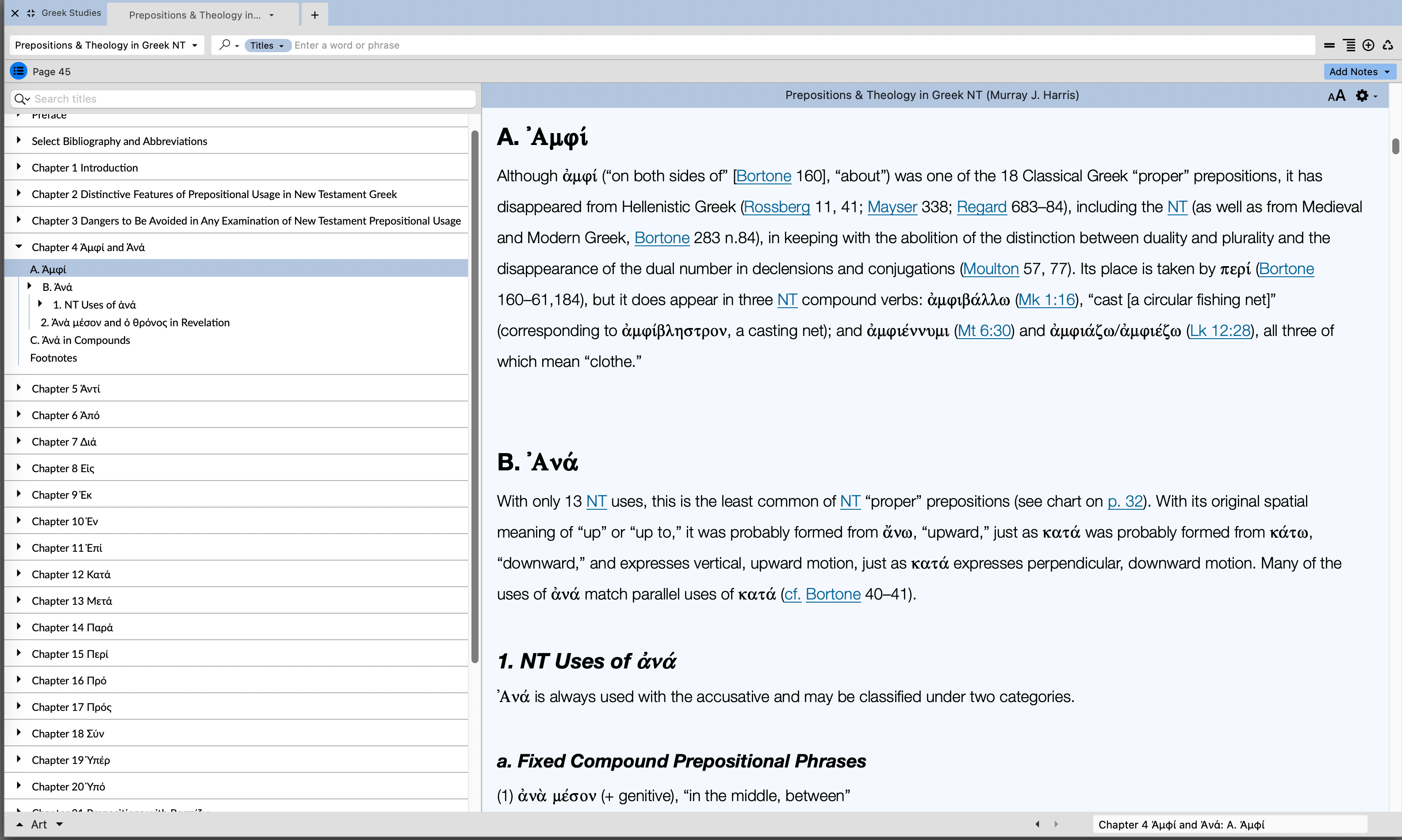The width and height of the screenshot is (1402, 840).
Task: Switch to the Prepositions & Theology tab
Action: [195, 15]
